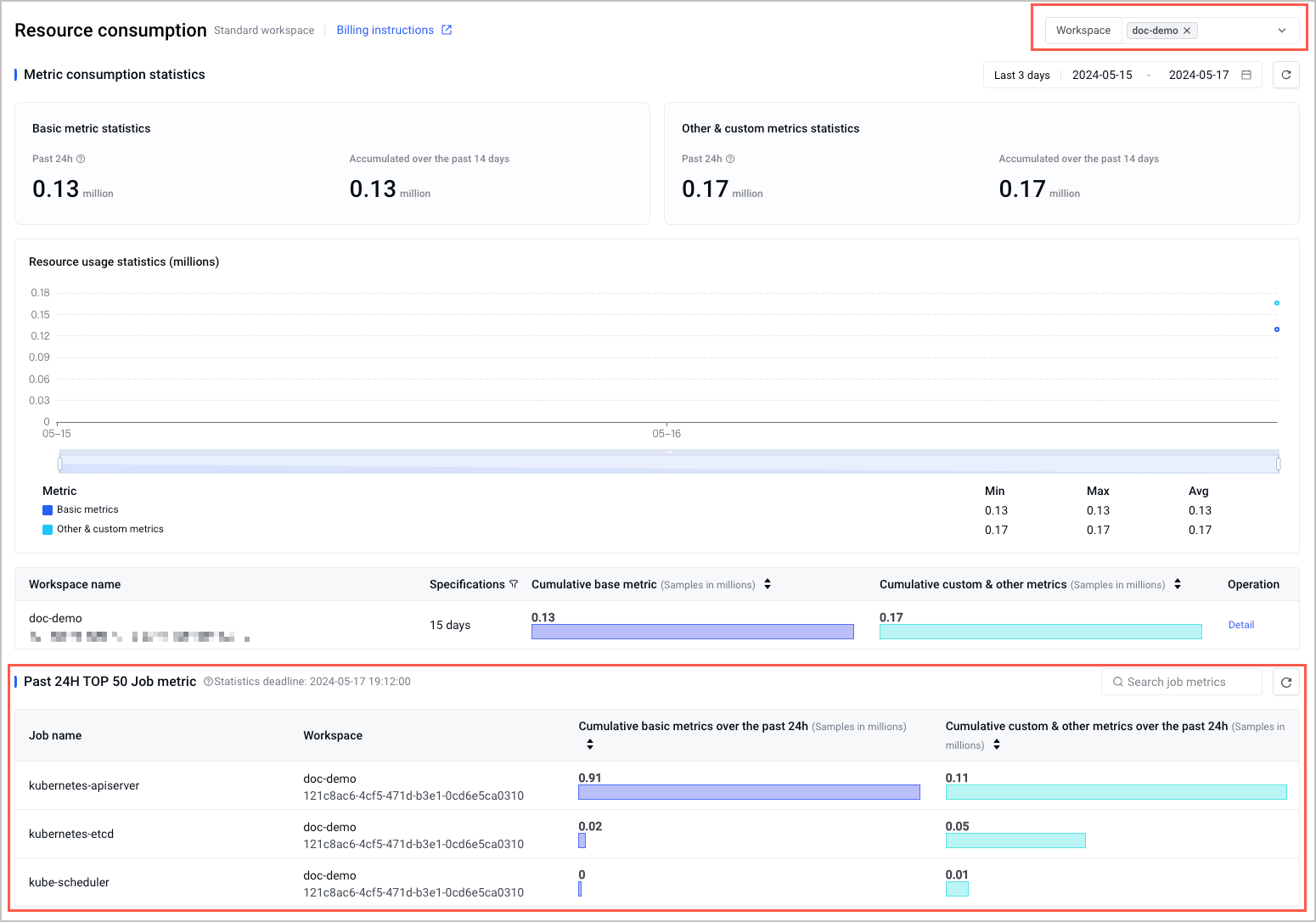This screenshot has width=1316, height=922.
Task: Open the Billing instructions link
Action: click(x=385, y=30)
